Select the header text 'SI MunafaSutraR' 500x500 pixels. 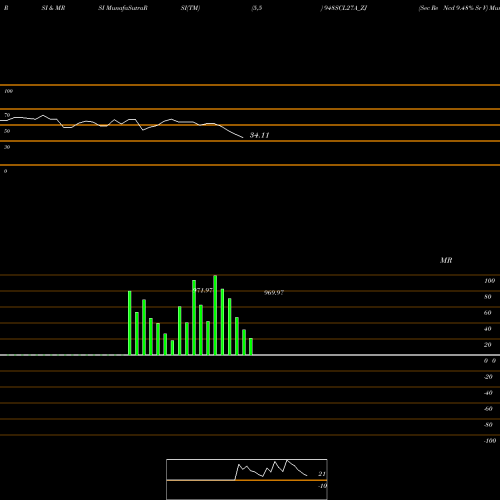pos(123,8)
